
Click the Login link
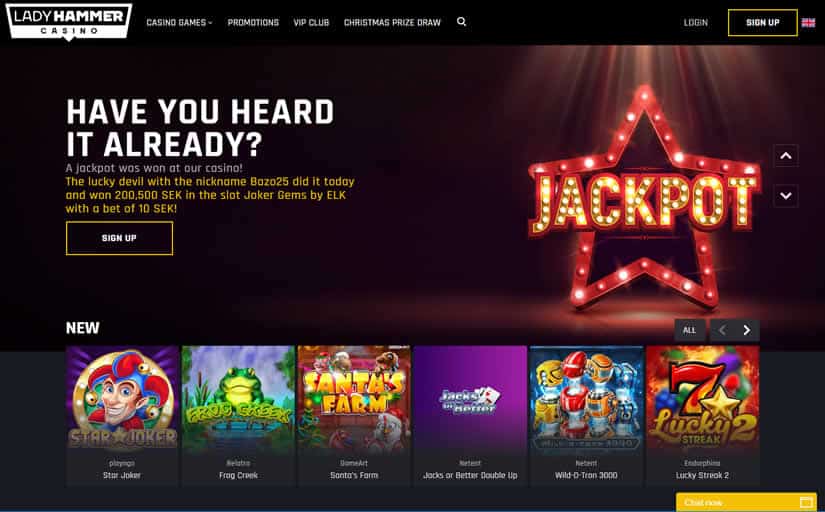696,23
